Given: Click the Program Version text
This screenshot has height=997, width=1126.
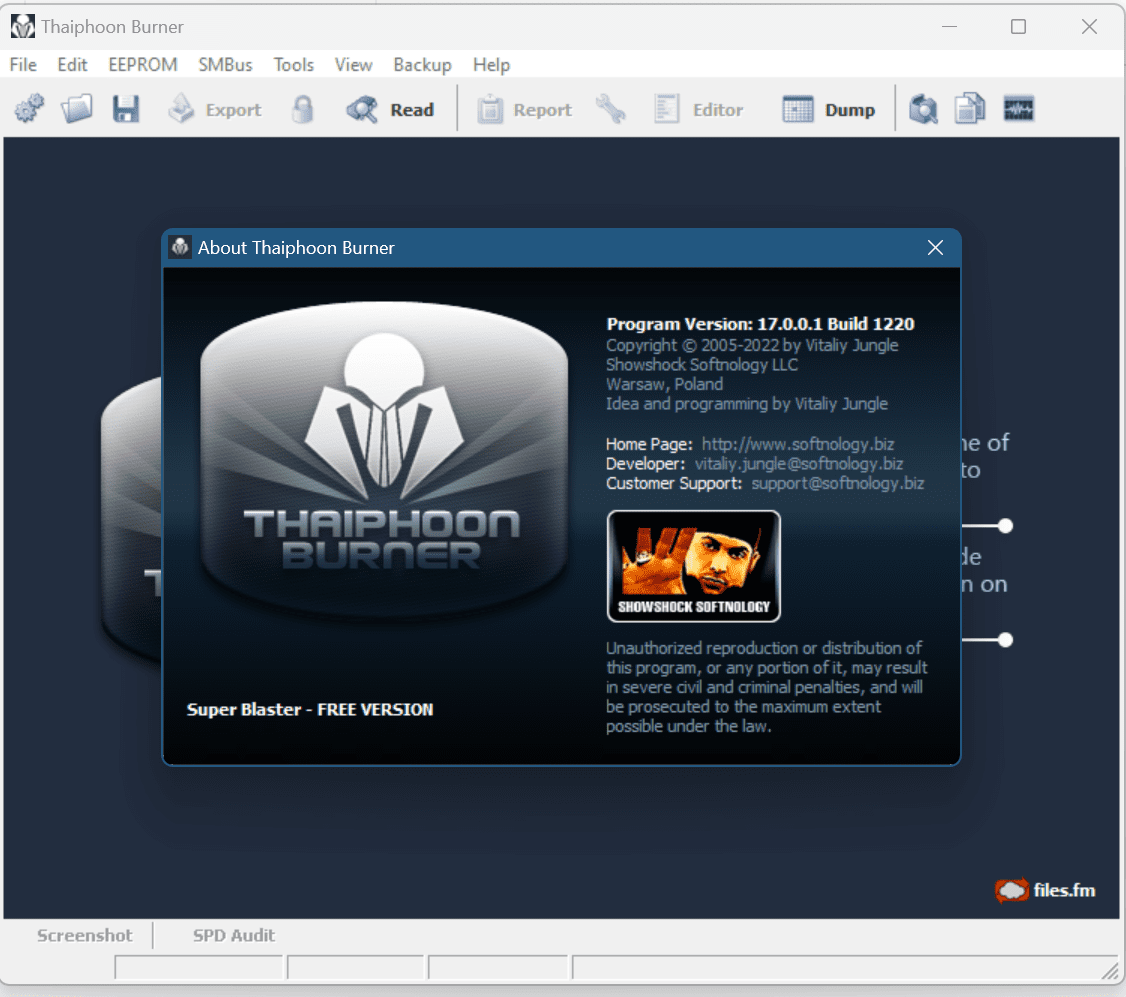Looking at the screenshot, I should [x=760, y=324].
